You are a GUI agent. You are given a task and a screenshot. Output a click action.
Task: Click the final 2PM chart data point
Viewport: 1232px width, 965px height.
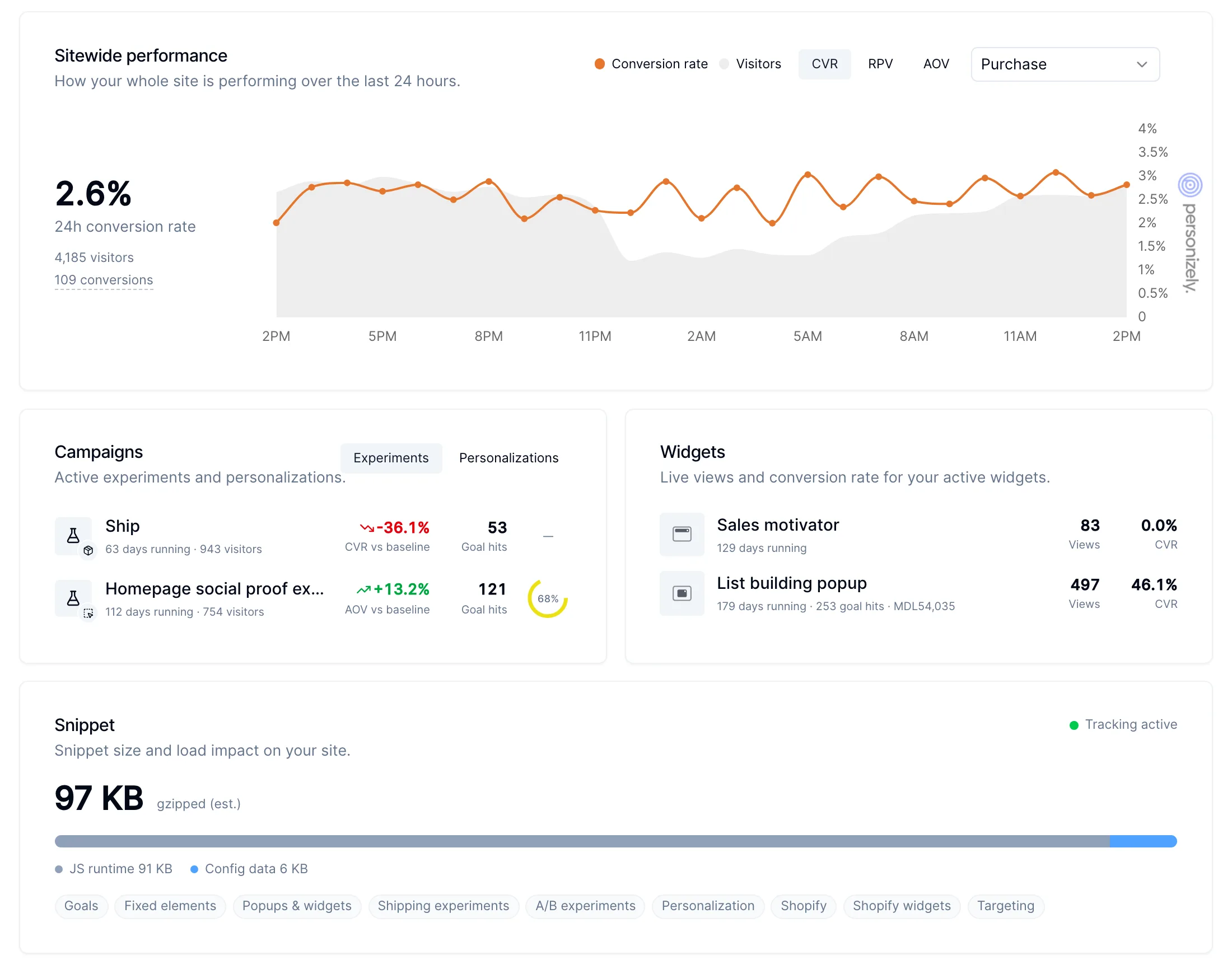click(x=1126, y=185)
